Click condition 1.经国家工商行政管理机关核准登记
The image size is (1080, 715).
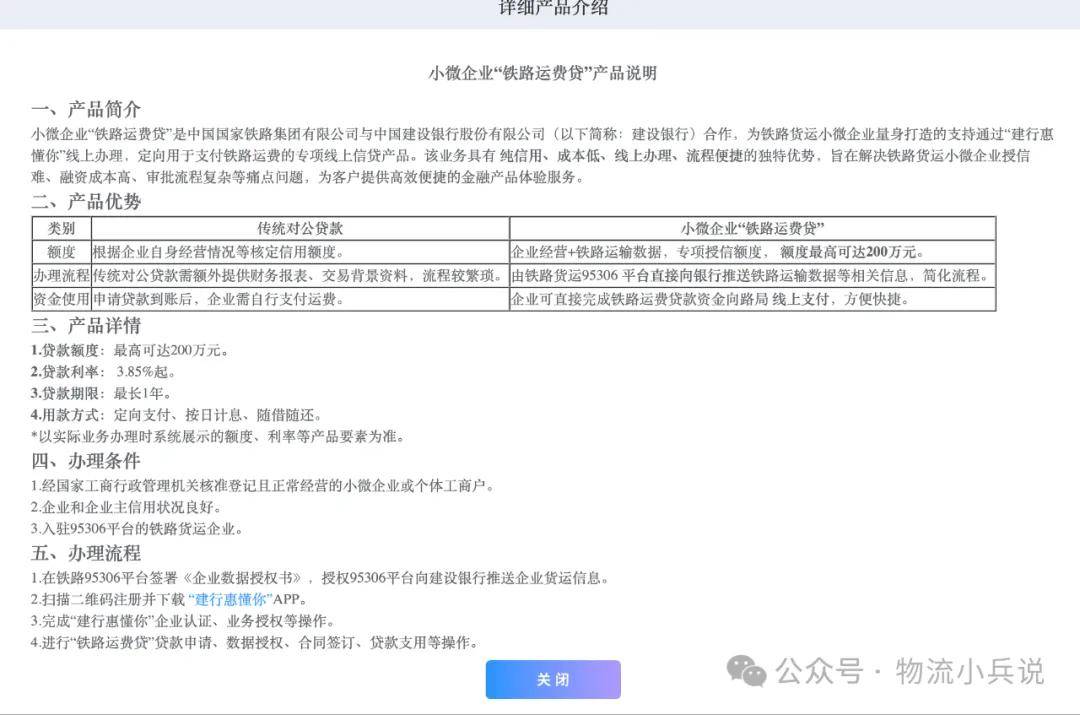(x=263, y=486)
